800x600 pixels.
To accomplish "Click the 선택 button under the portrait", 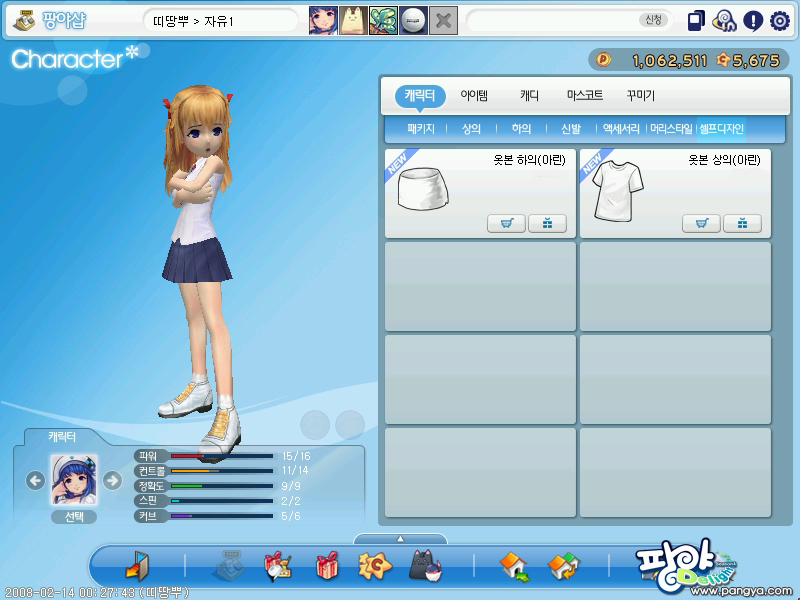I will [x=74, y=517].
